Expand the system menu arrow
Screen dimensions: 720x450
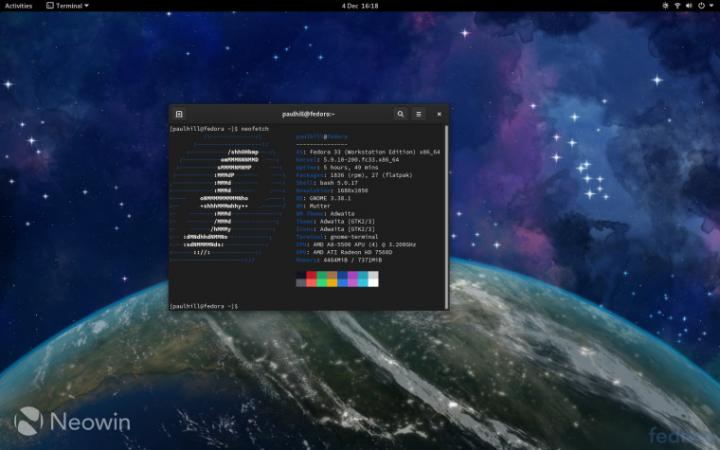[x=711, y=6]
